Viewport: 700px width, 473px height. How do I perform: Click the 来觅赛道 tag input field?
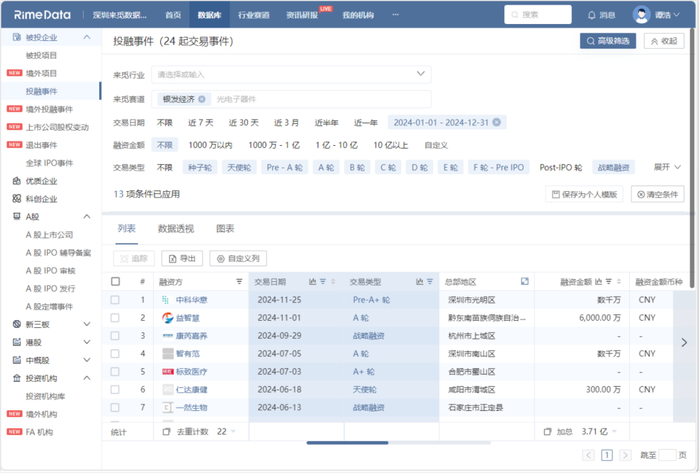(x=292, y=99)
